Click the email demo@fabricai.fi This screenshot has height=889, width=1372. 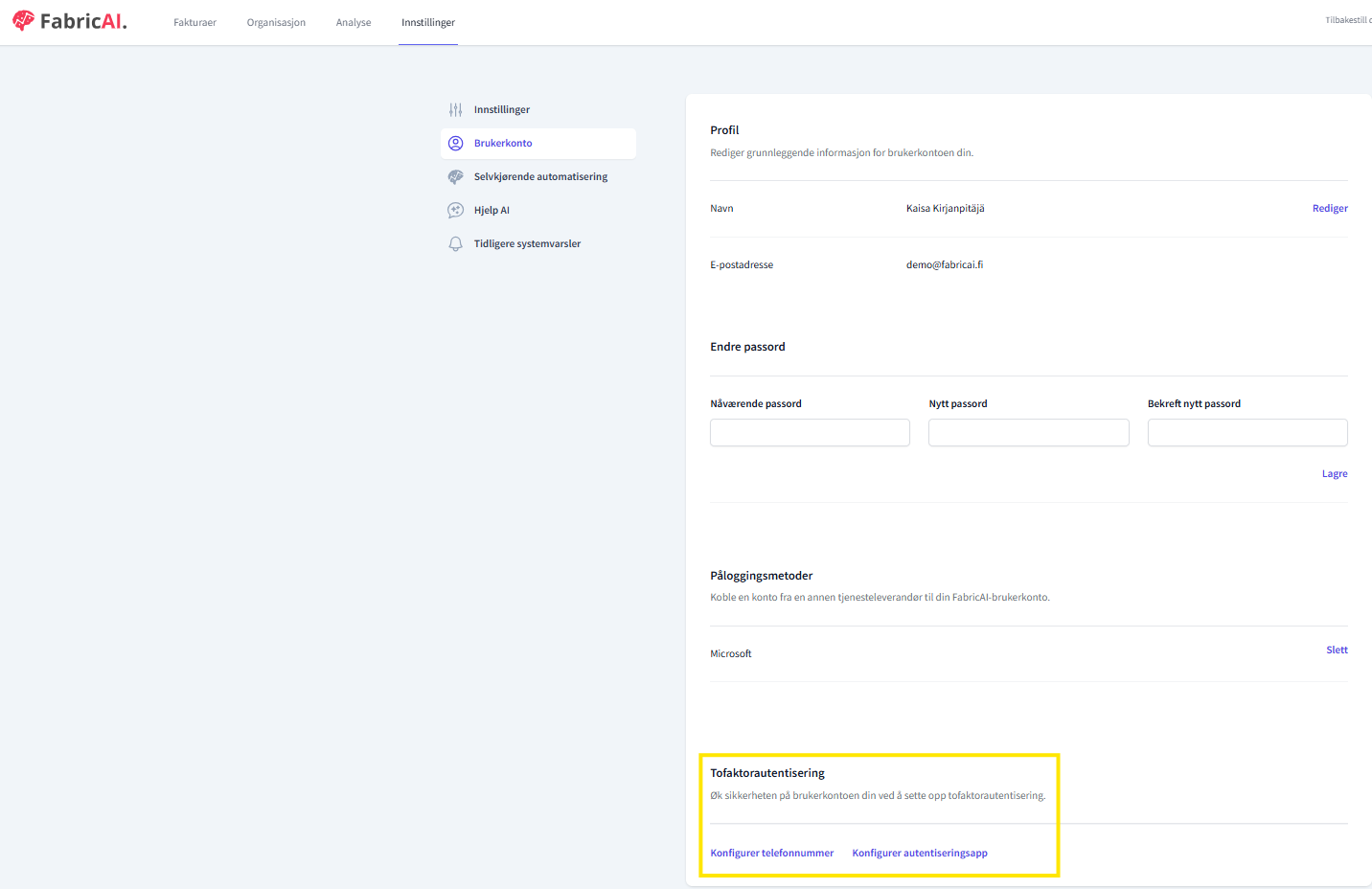click(945, 265)
